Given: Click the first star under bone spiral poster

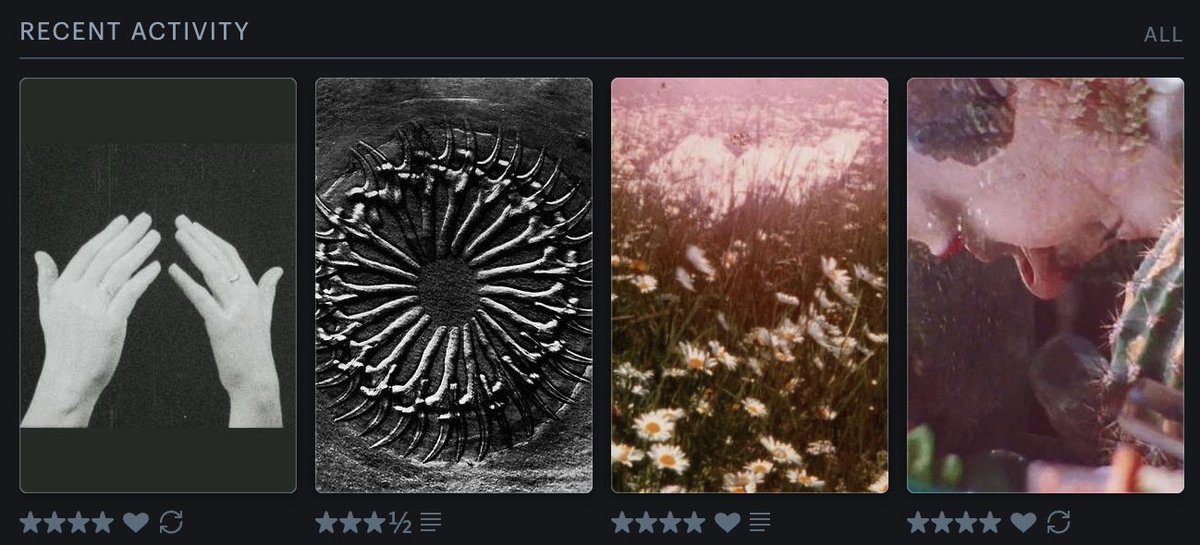Looking at the screenshot, I should (x=327, y=522).
